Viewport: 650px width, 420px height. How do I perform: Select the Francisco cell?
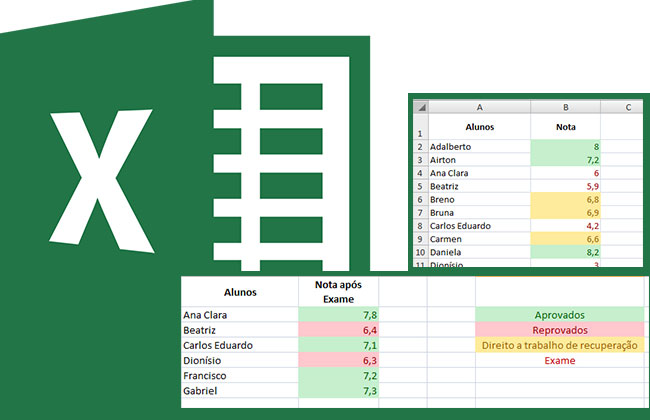click(240, 376)
